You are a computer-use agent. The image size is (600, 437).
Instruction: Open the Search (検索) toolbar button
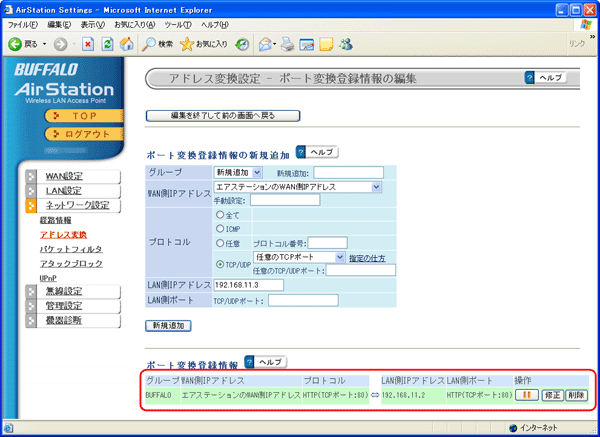pyautogui.click(x=157, y=44)
